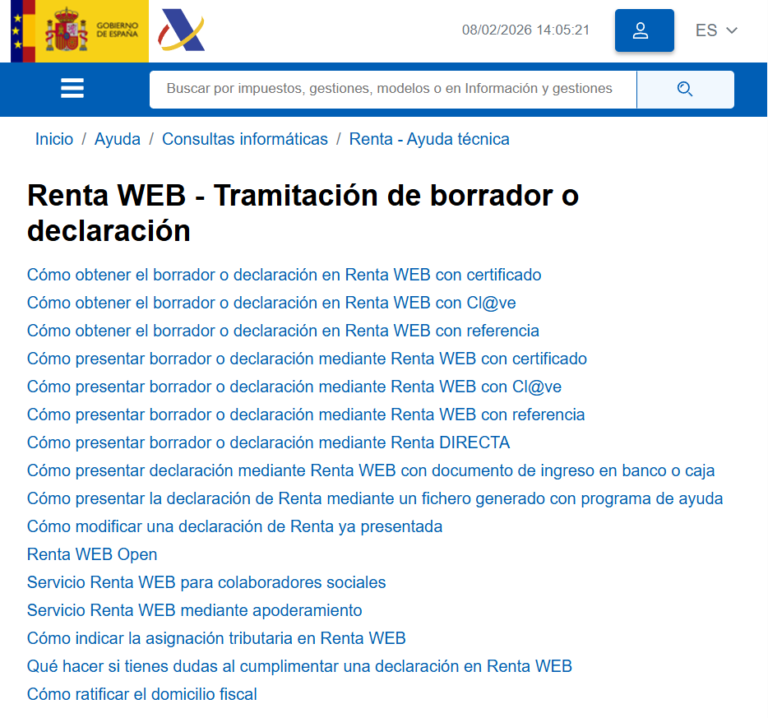Open 'Cómo ratificar el domicilio fiscal' link
This screenshot has height=718, width=768.
tap(142, 694)
